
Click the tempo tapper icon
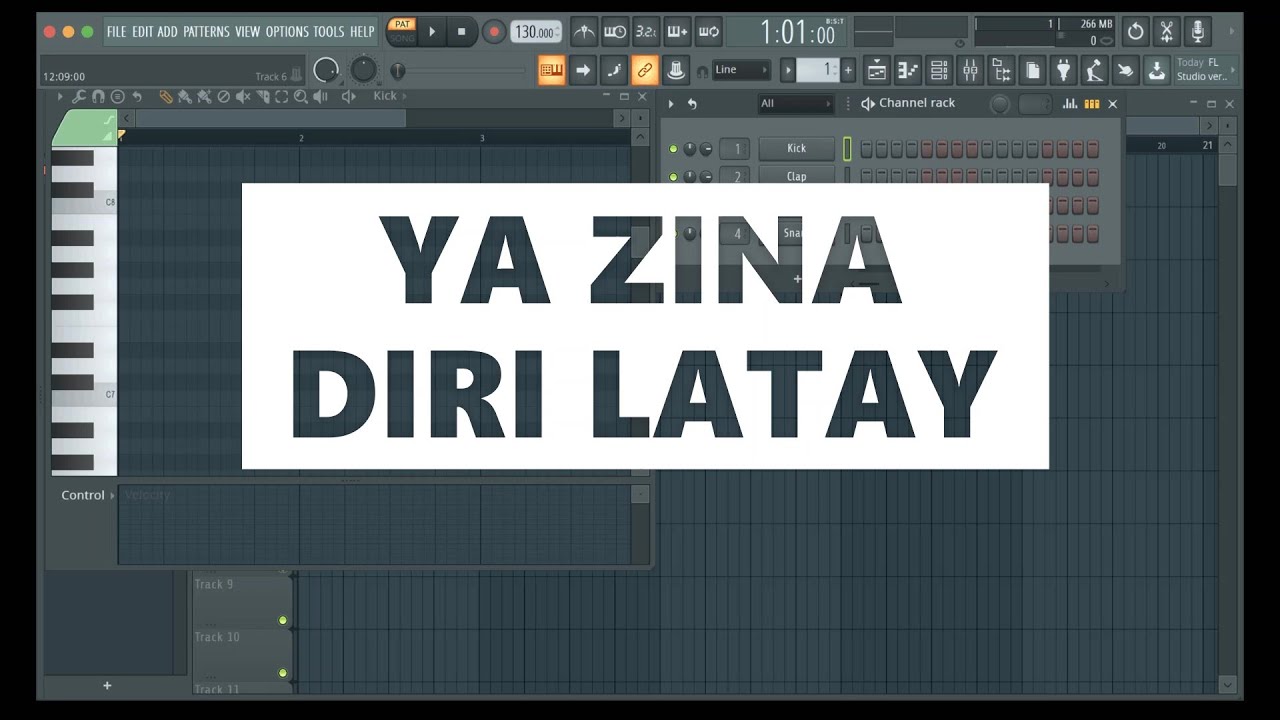pyautogui.click(x=1095, y=70)
